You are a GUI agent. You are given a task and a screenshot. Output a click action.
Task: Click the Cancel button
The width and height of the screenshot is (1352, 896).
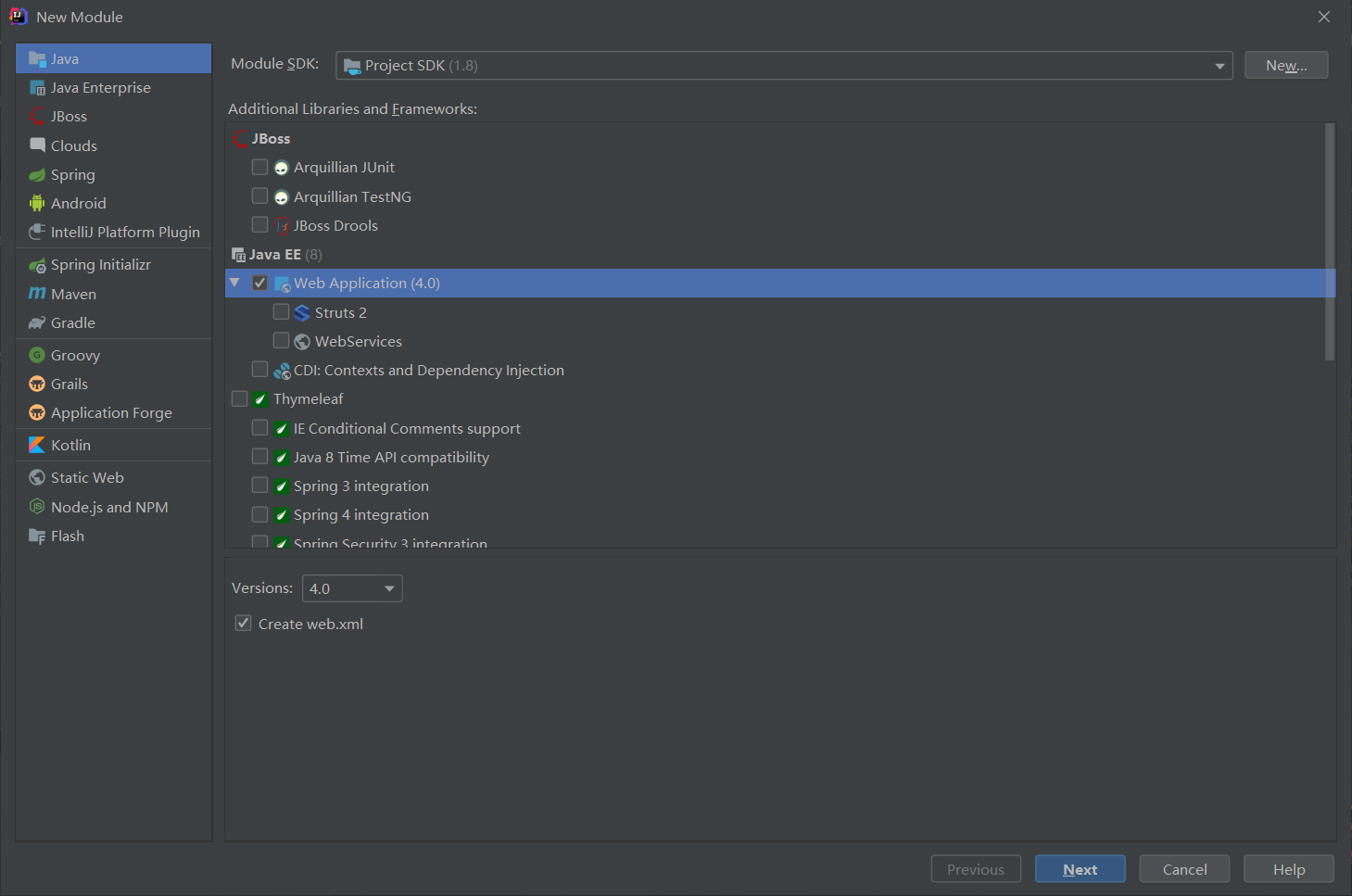1184,869
